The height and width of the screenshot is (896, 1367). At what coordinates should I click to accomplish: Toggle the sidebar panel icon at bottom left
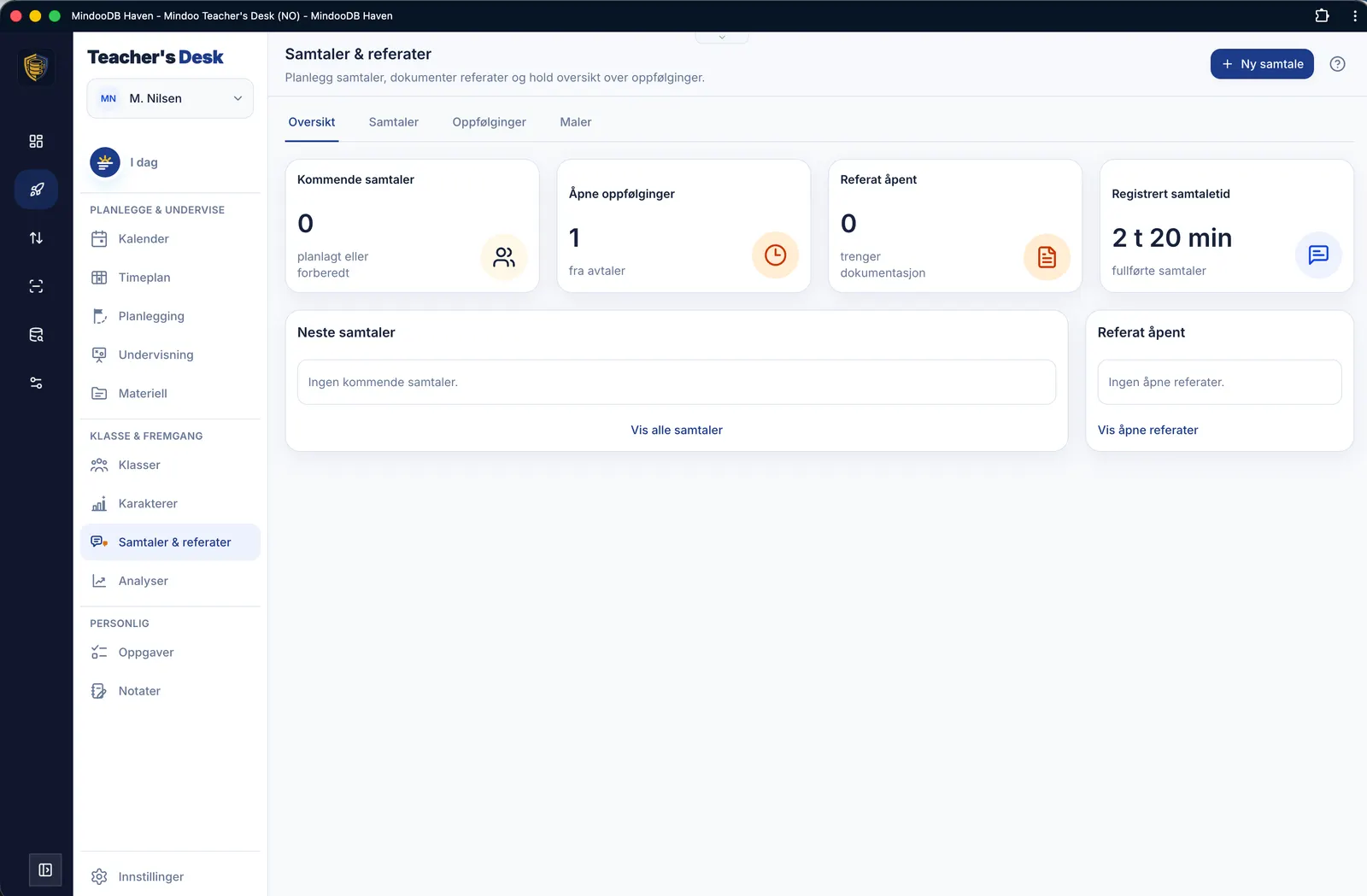(x=45, y=870)
